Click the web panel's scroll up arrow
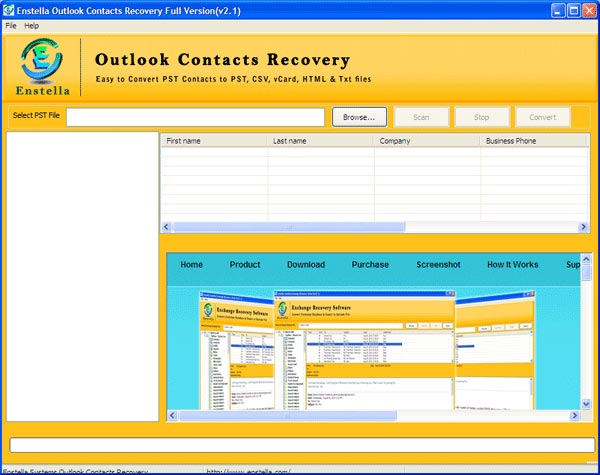The height and width of the screenshot is (475, 600). 586,259
